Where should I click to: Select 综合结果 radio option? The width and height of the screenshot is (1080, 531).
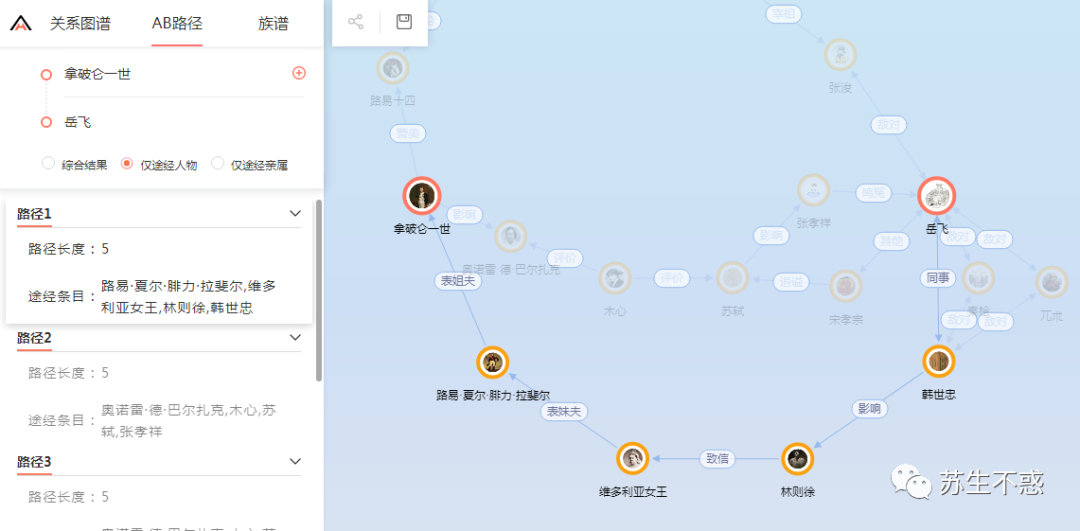tap(48, 163)
